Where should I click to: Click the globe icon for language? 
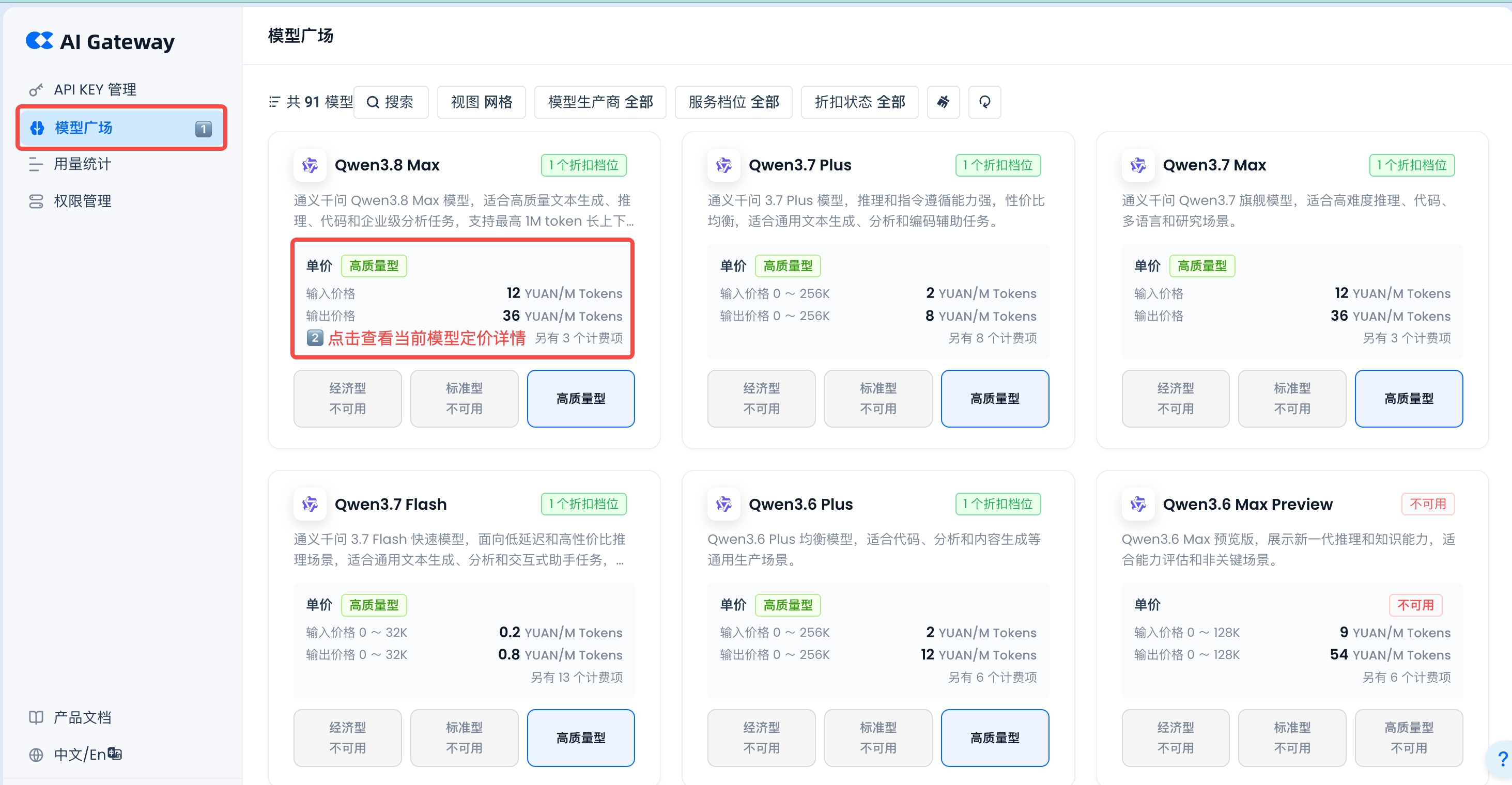pos(36,755)
